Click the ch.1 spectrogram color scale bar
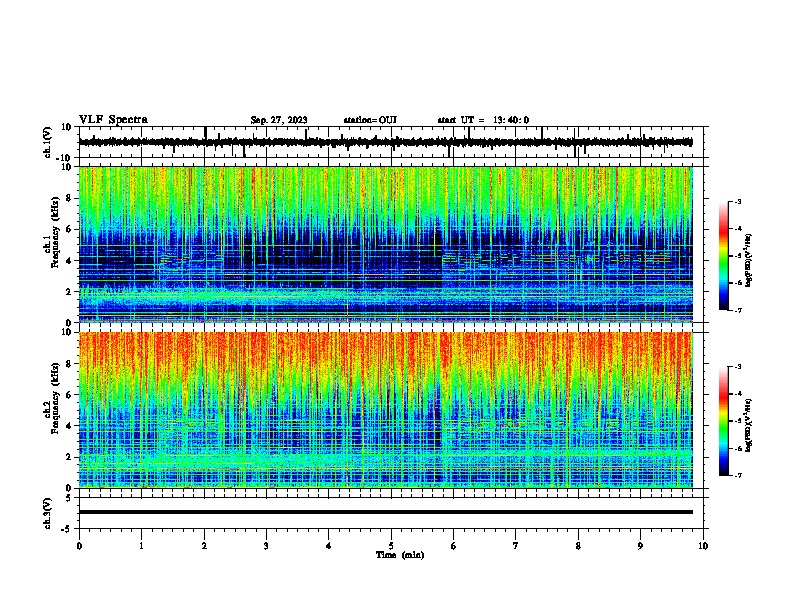792x612 pixels. tap(724, 256)
